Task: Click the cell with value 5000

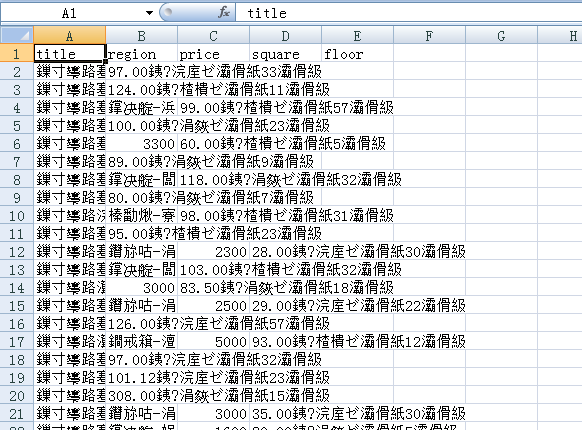Action: pyautogui.click(x=213, y=342)
